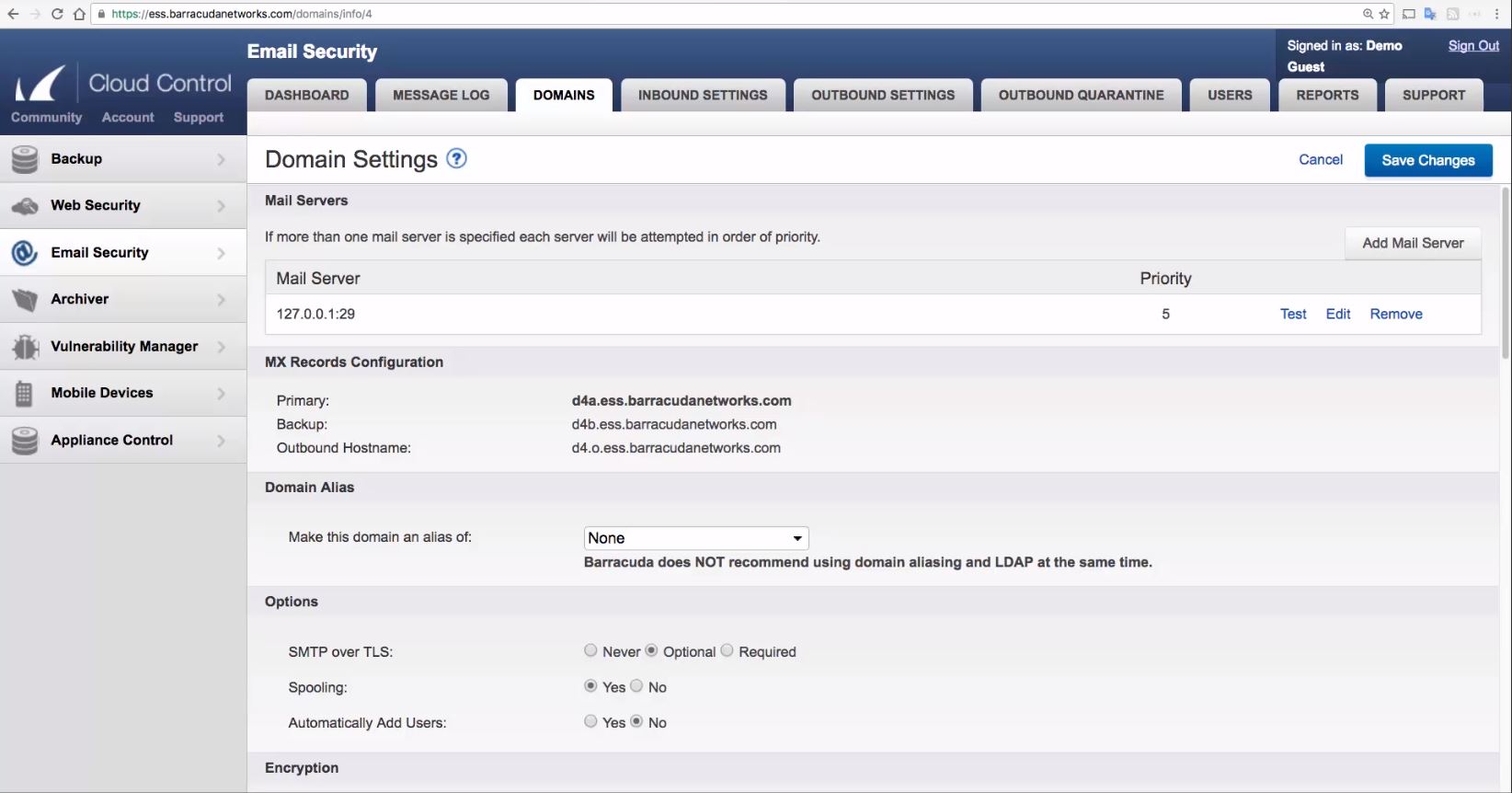The height and width of the screenshot is (793, 1512).
Task: Open Support link under Cloud Control
Action: click(199, 117)
